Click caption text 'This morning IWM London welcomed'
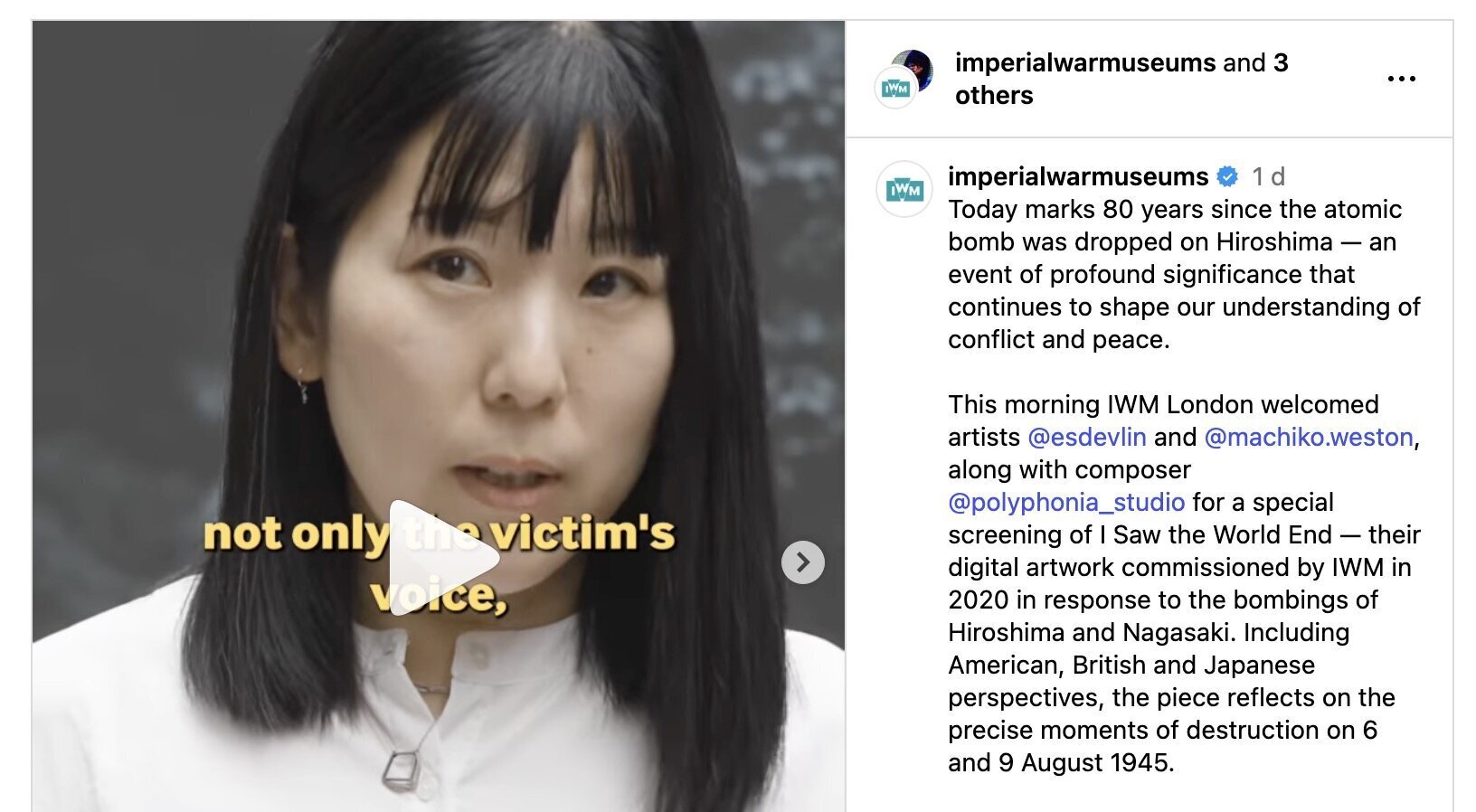1476x812 pixels. coord(1163,404)
